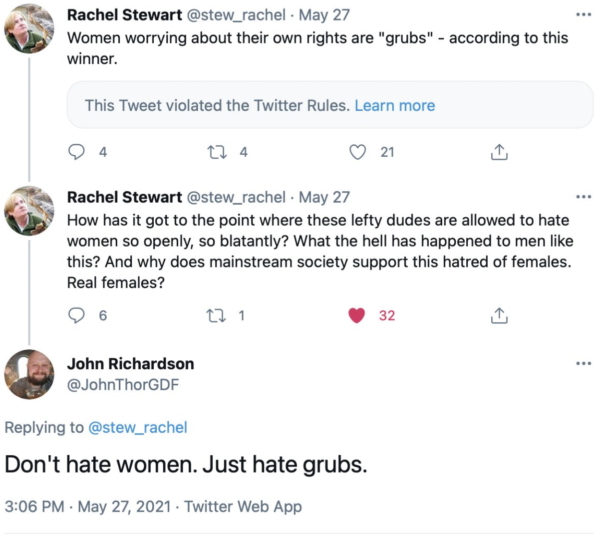The image size is (600, 545).
Task: Unlike the second tweet with 32 likes
Action: (356, 315)
